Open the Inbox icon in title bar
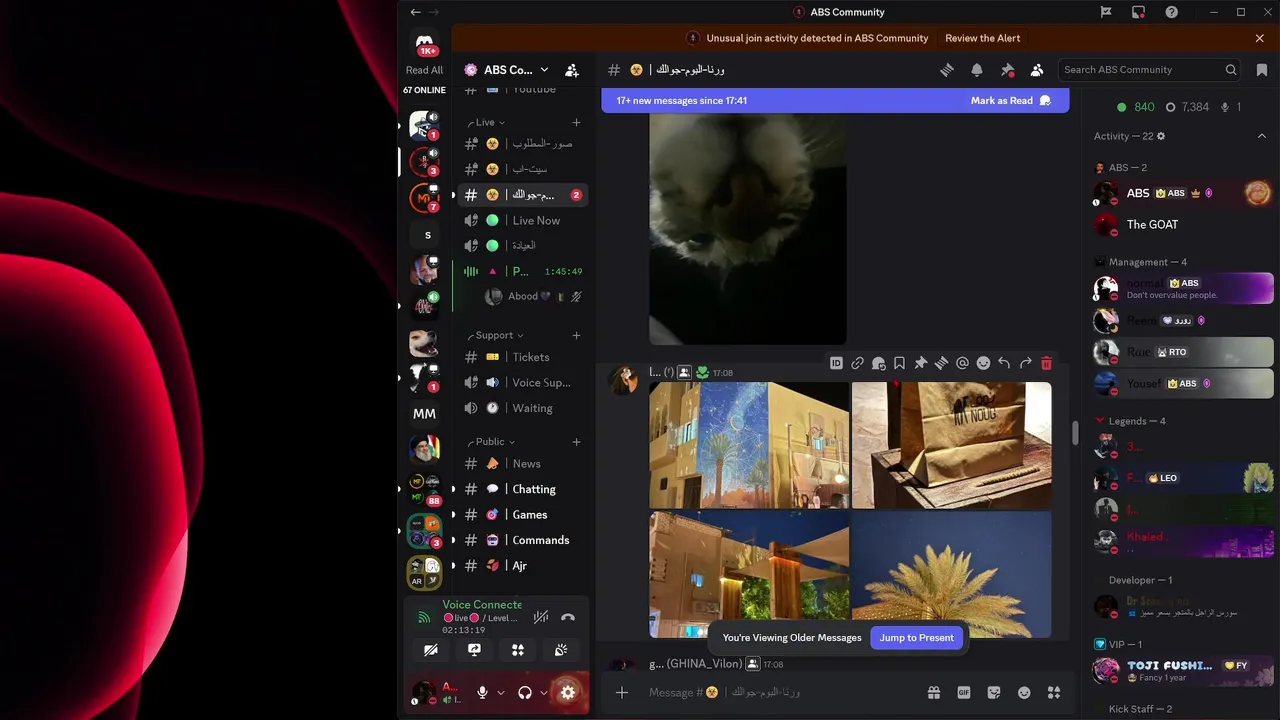 1138,12
